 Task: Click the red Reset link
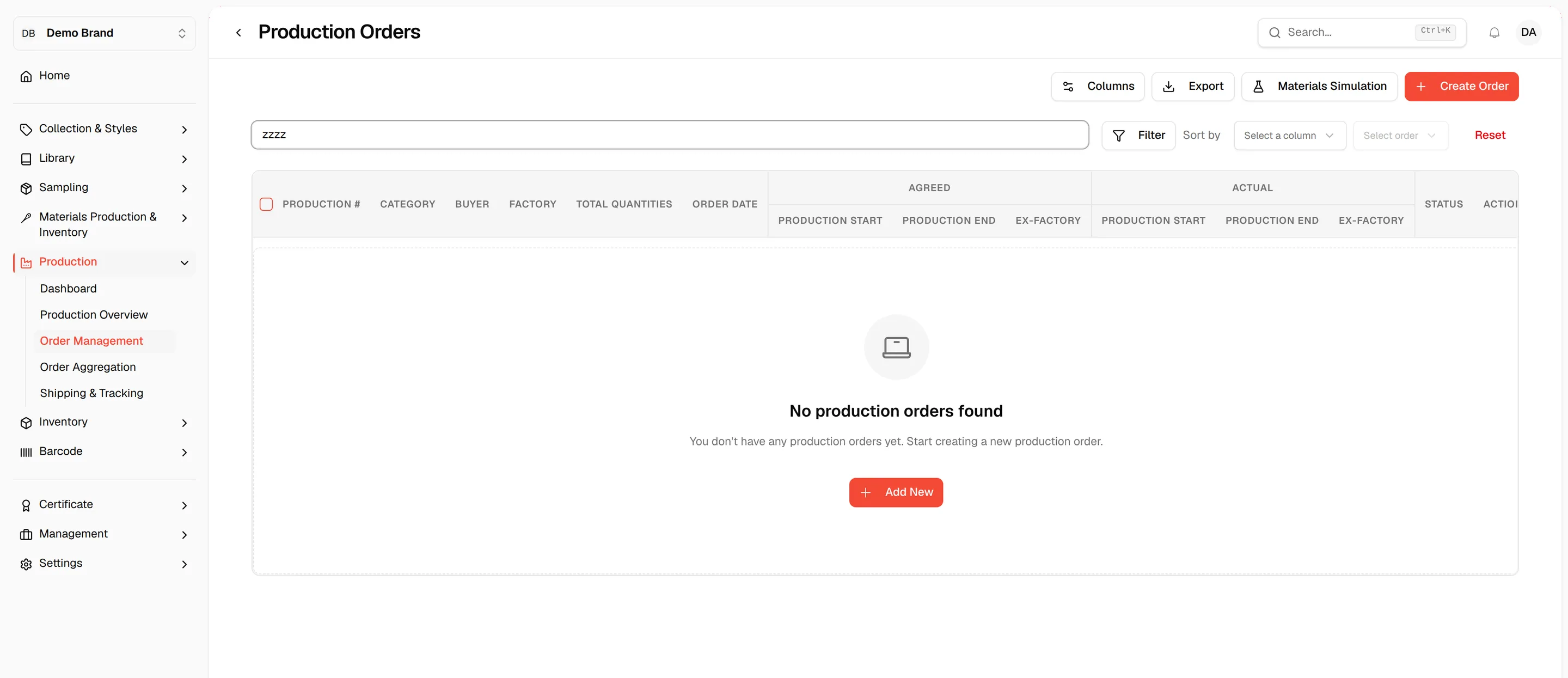(1489, 135)
